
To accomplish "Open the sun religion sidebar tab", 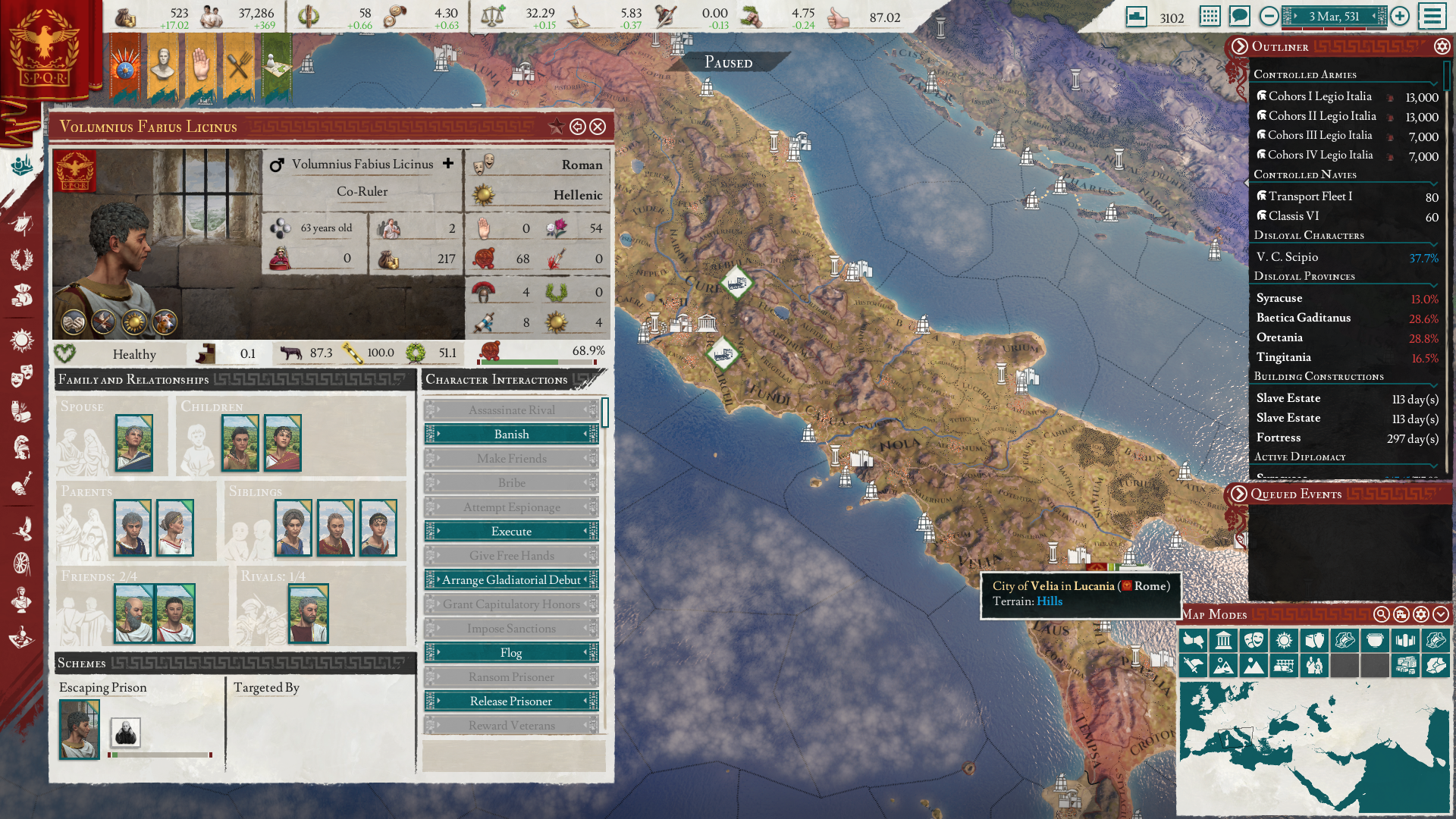I will pyautogui.click(x=21, y=339).
